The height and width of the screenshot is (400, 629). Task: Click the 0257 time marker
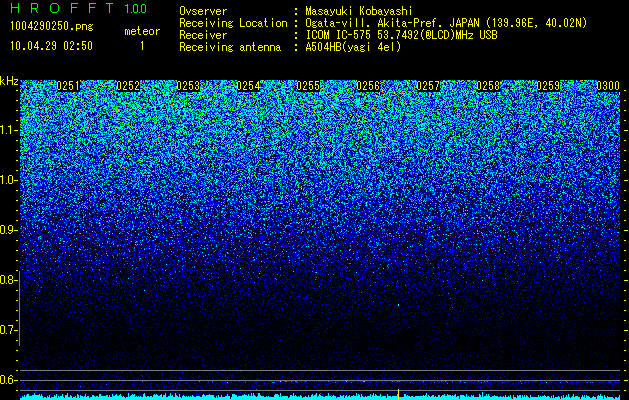click(428, 86)
